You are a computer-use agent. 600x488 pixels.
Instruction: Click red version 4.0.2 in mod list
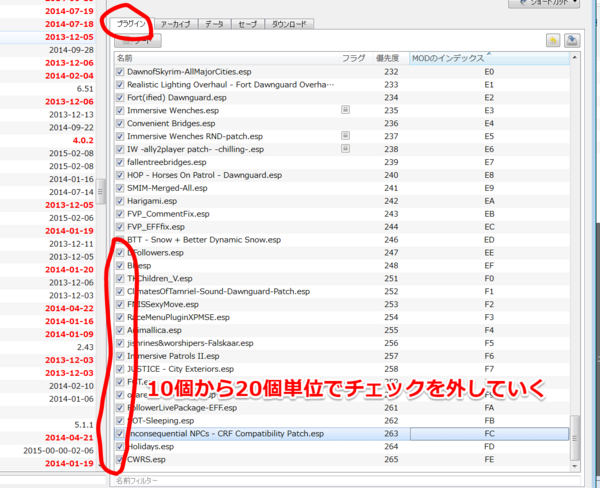(x=83, y=140)
